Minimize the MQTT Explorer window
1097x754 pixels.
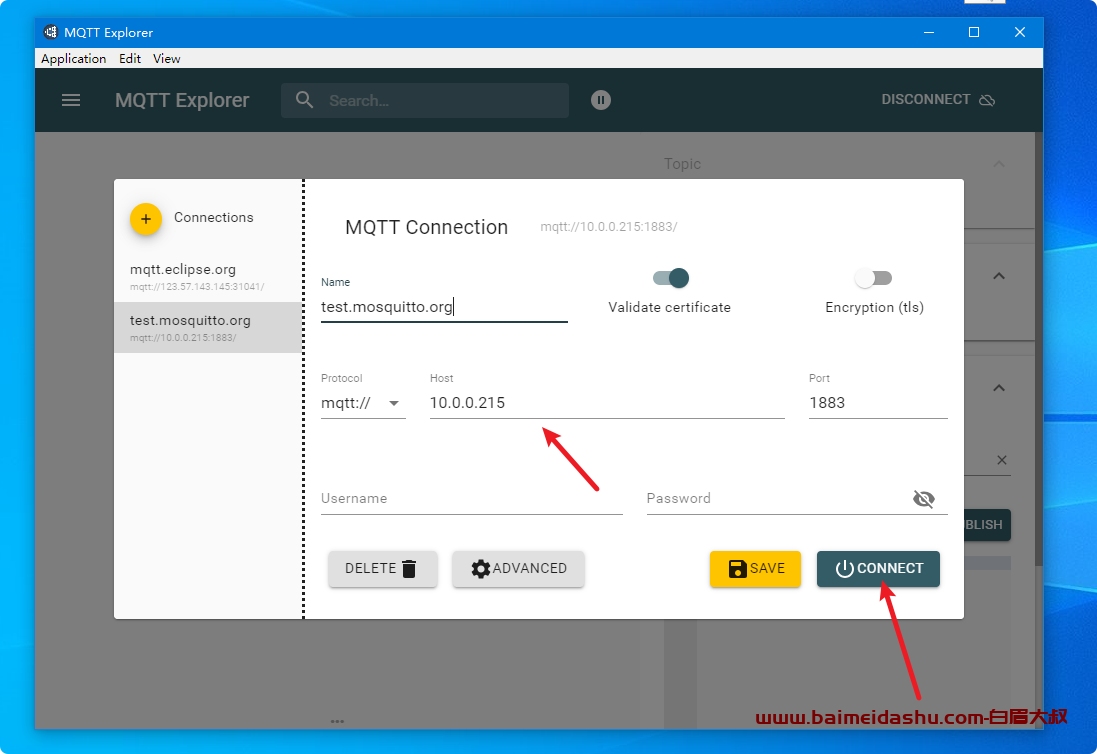coord(928,32)
